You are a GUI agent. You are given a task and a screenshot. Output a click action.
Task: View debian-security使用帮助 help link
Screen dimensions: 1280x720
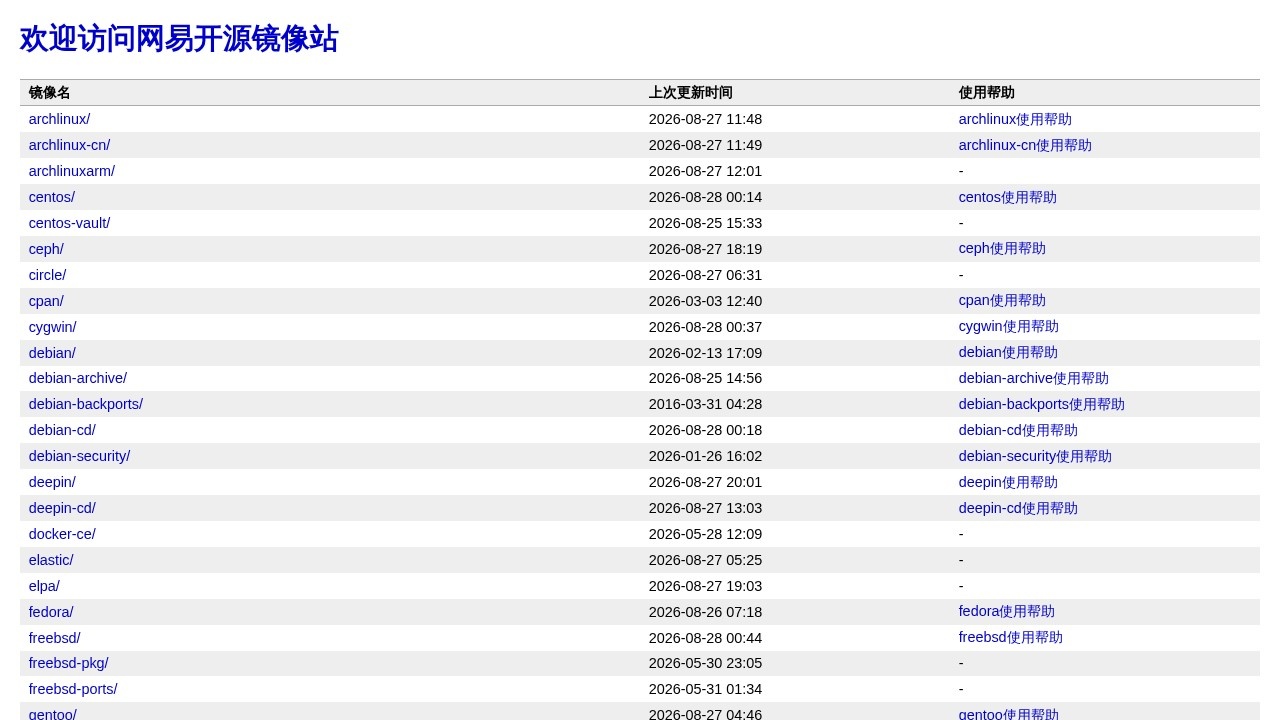[1035, 456]
